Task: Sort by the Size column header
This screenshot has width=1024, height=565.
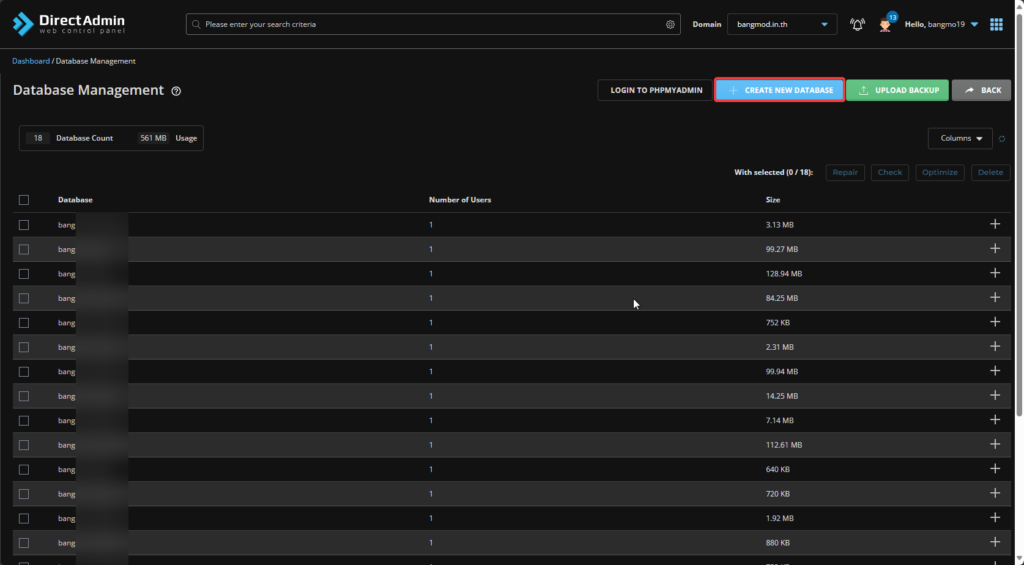Action: tap(772, 200)
